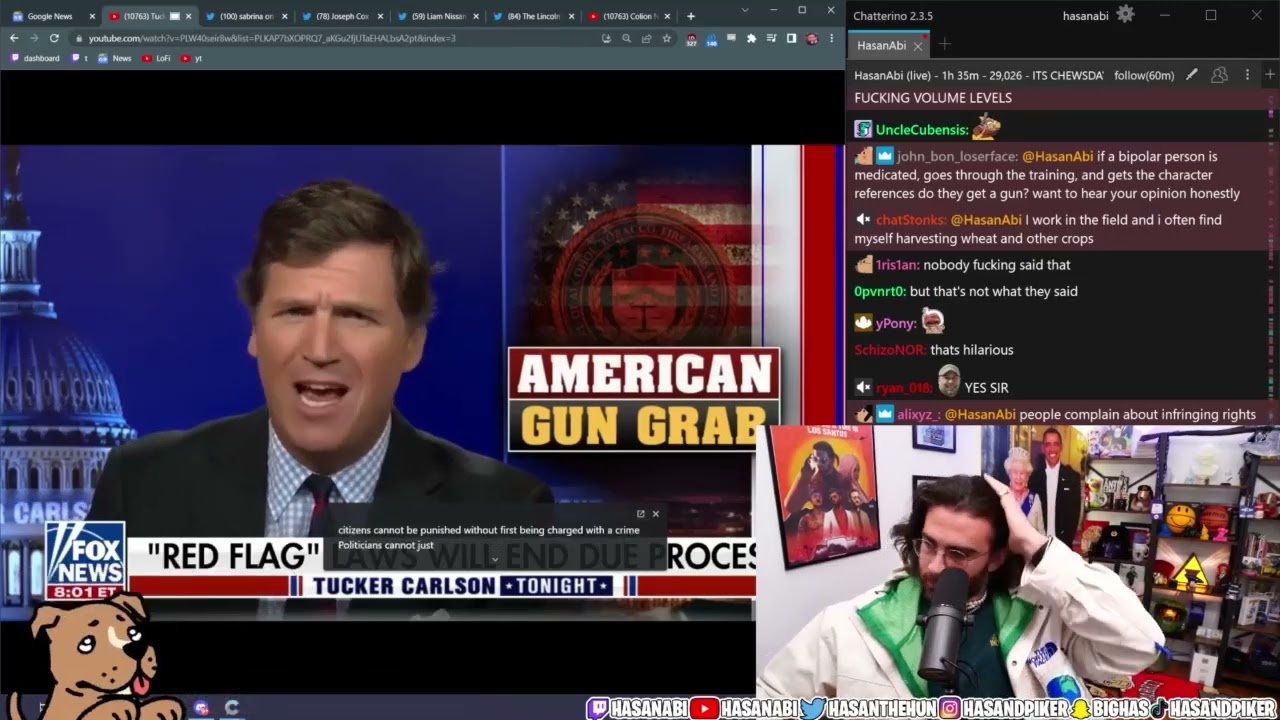Go back in the Chrome browser
The width and height of the screenshot is (1280, 720).
click(x=14, y=38)
